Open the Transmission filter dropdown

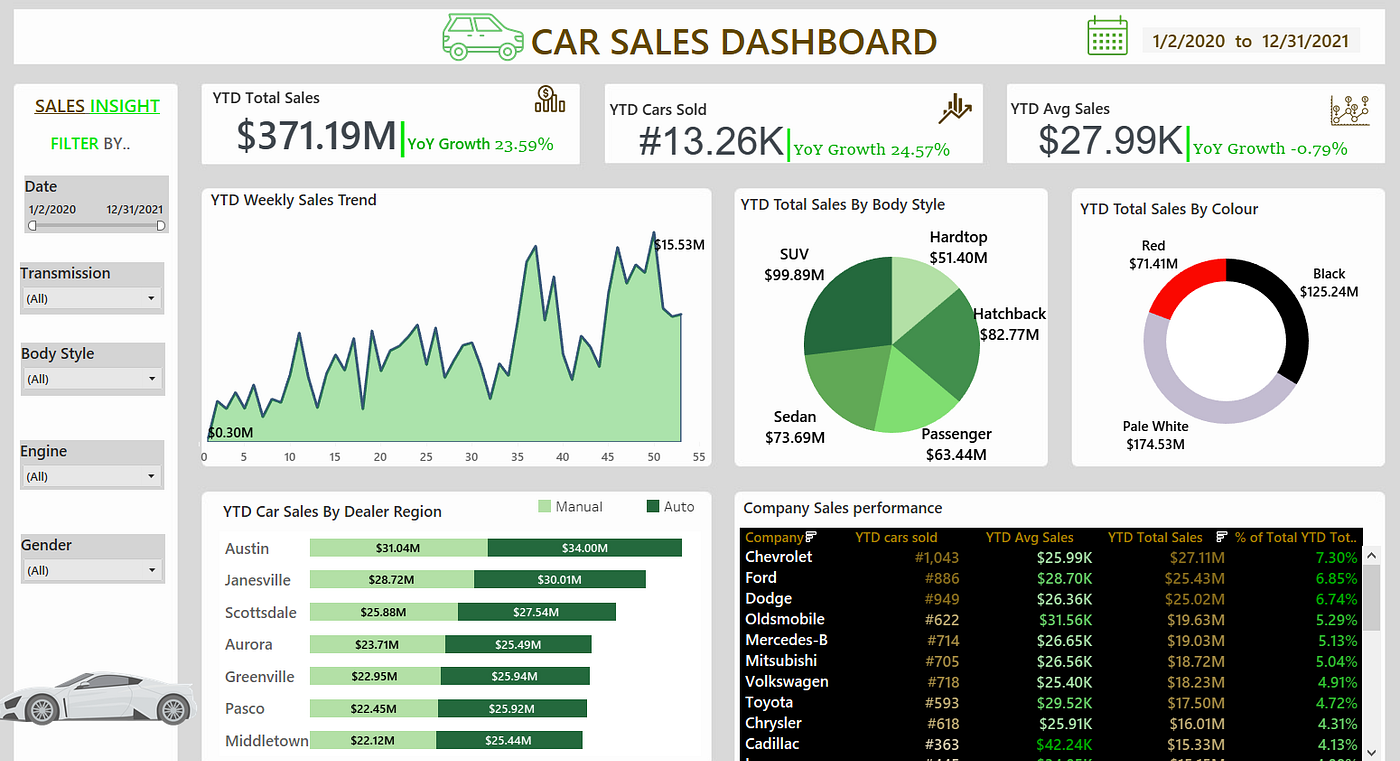click(92, 298)
